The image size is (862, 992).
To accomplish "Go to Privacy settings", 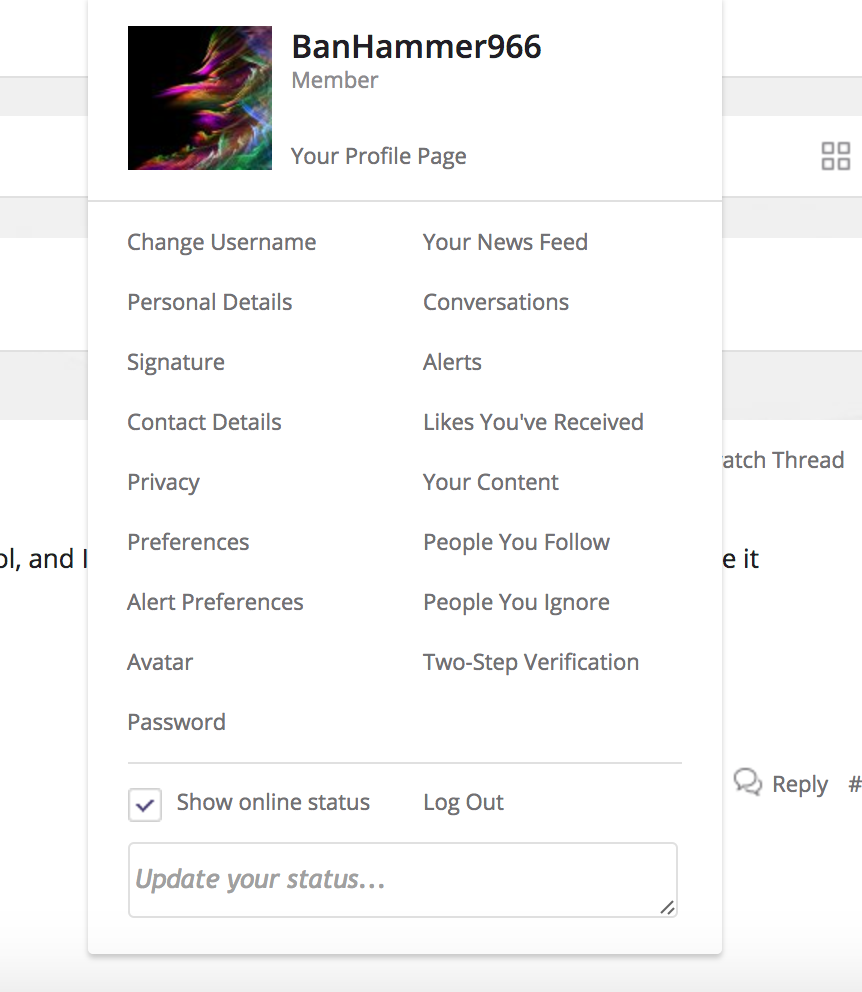I will pyautogui.click(x=163, y=483).
